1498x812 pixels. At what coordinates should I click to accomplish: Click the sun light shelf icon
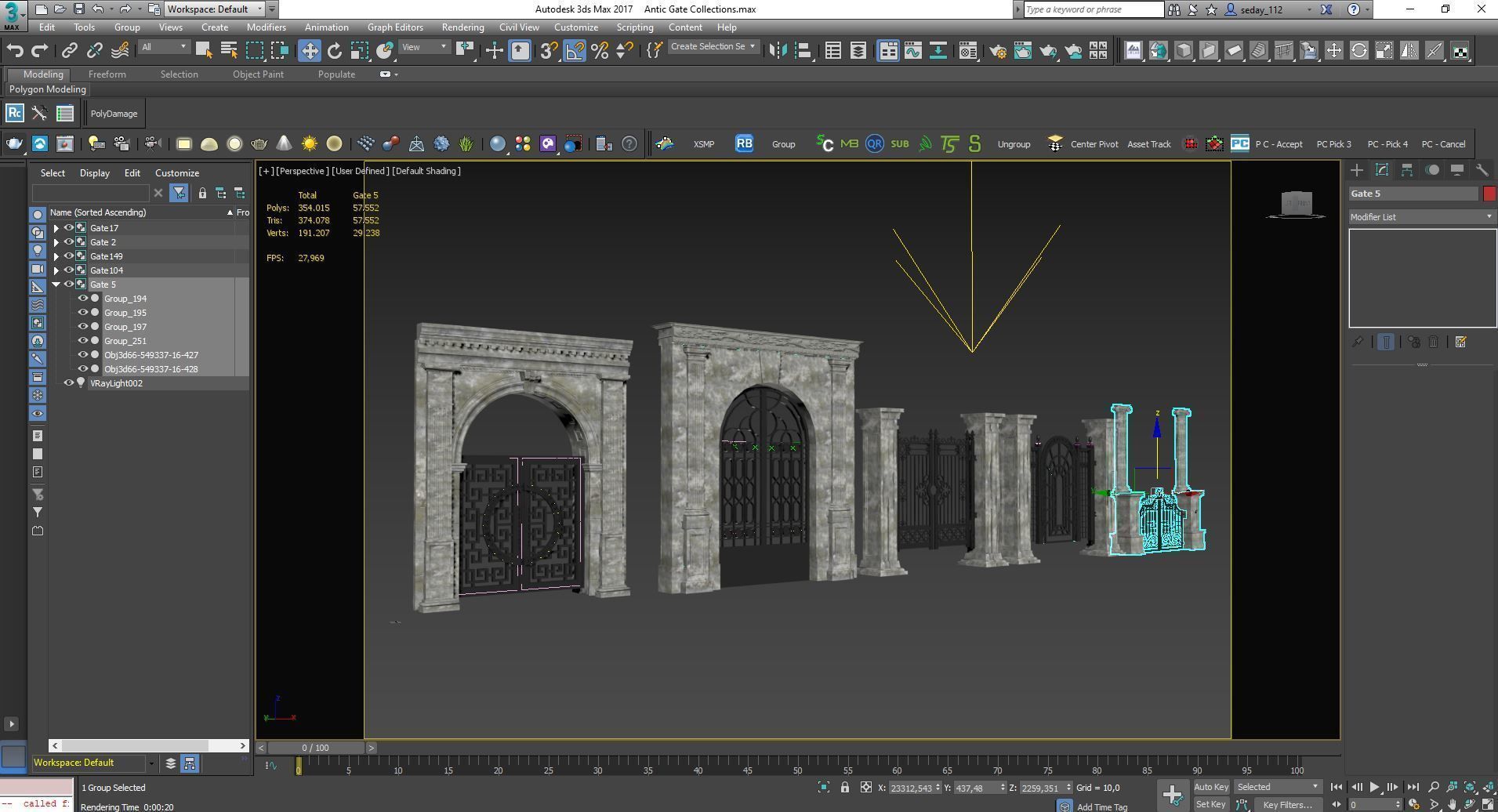coord(310,143)
